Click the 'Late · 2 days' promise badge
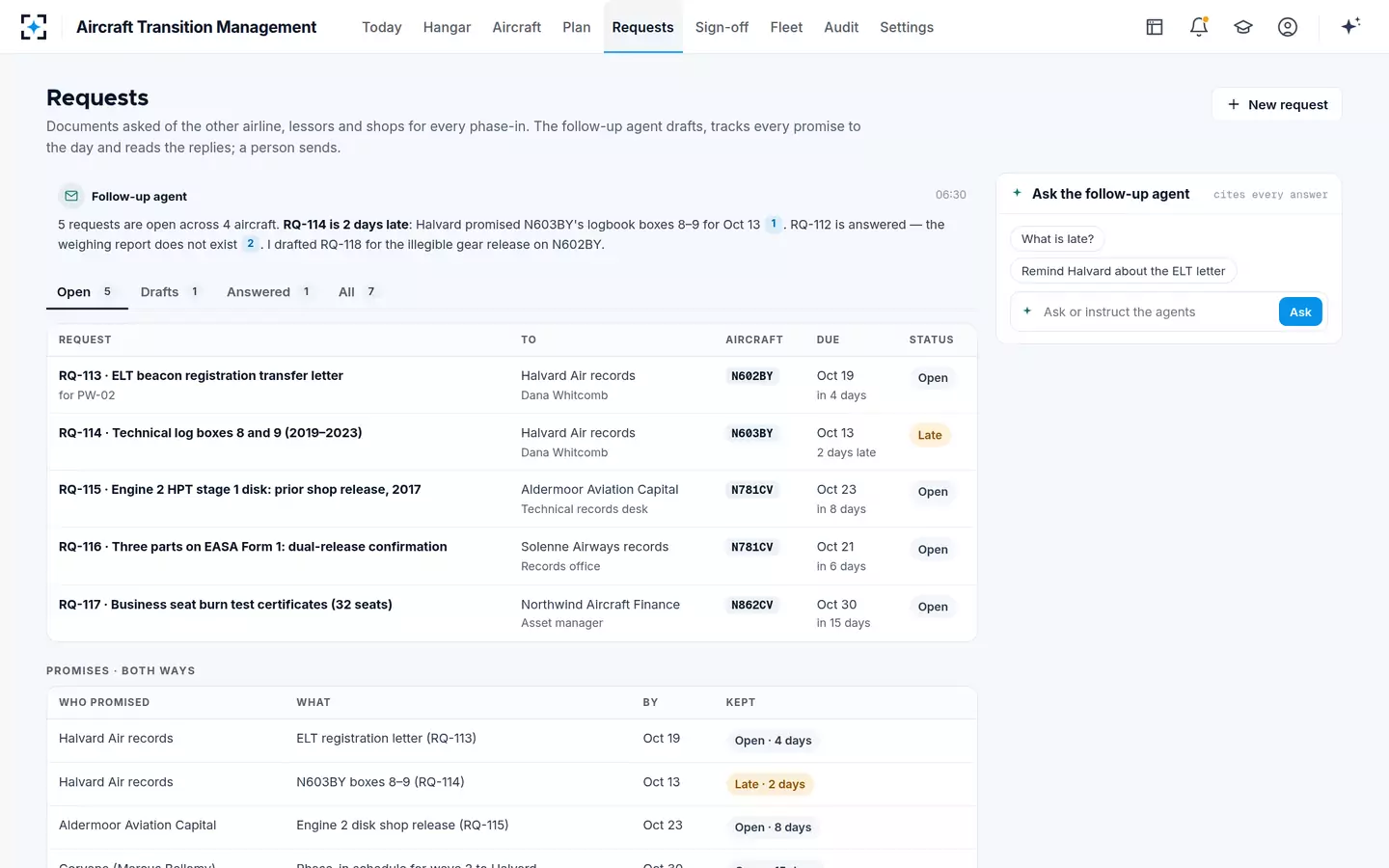 coord(770,784)
